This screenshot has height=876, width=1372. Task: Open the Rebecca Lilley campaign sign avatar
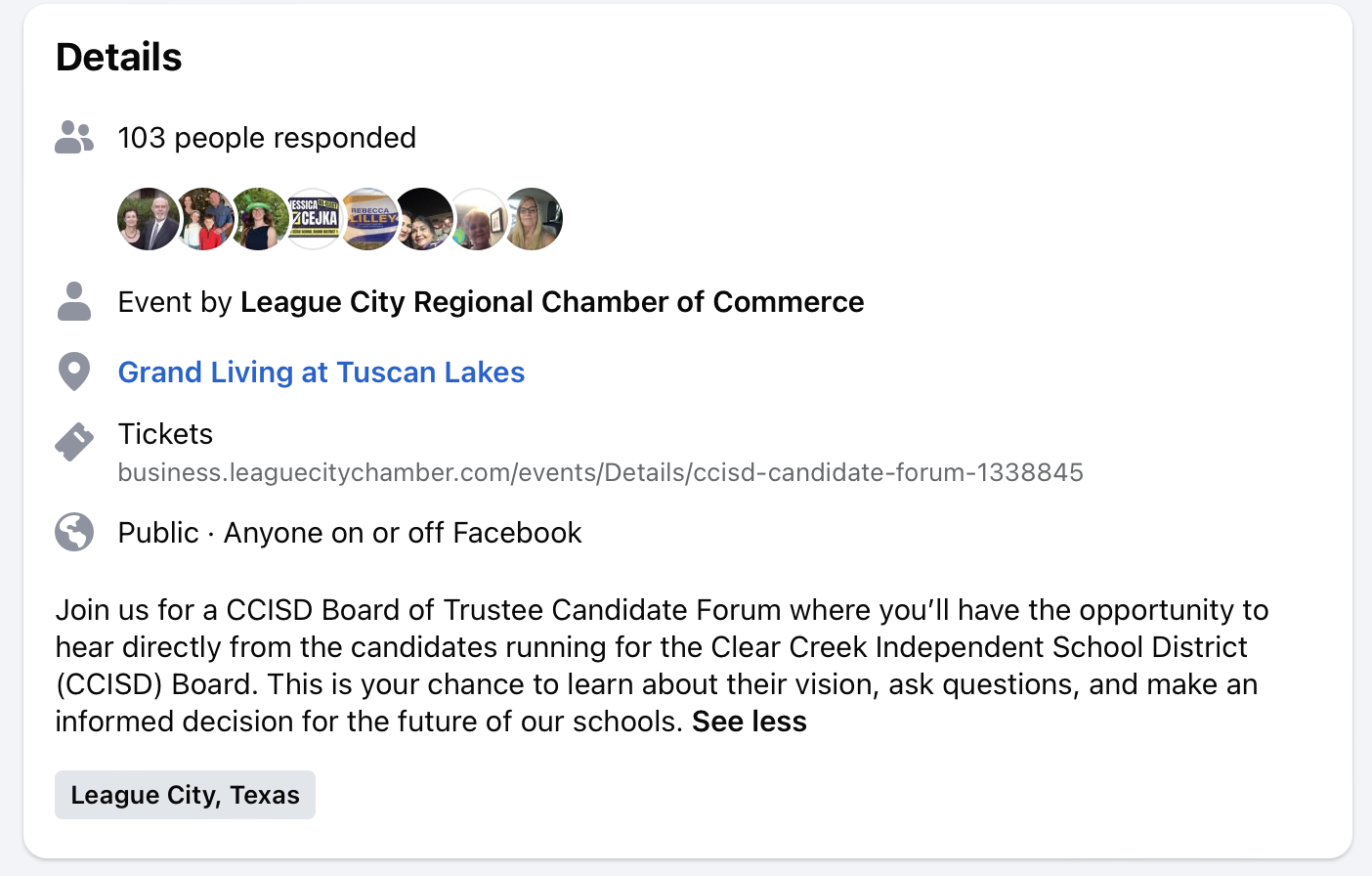368,219
